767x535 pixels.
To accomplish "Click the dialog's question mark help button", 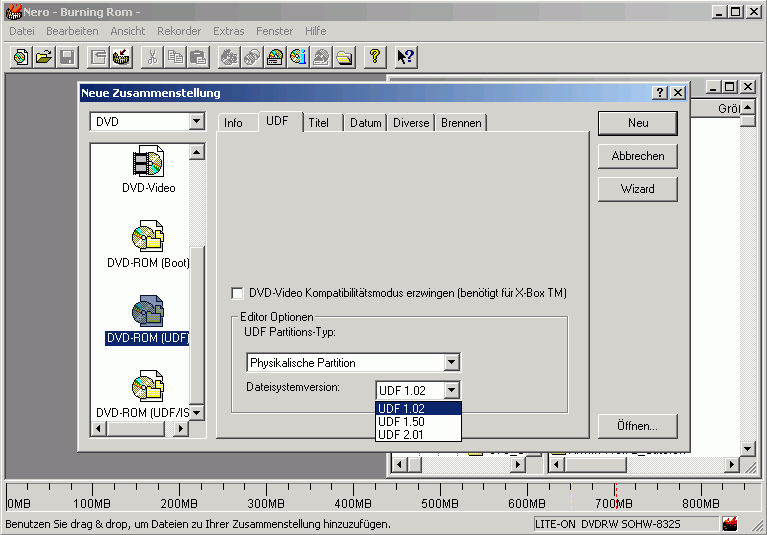I will coord(659,92).
